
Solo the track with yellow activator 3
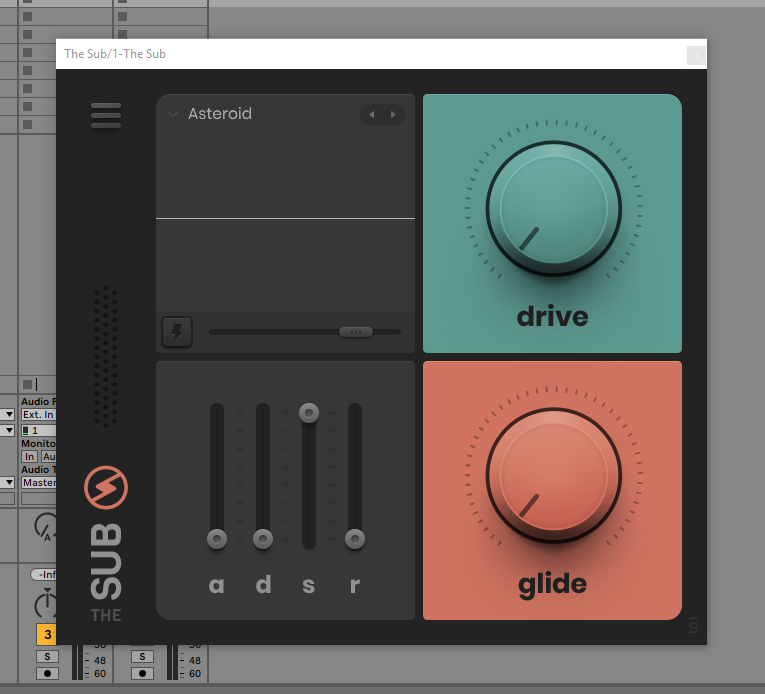coord(47,656)
